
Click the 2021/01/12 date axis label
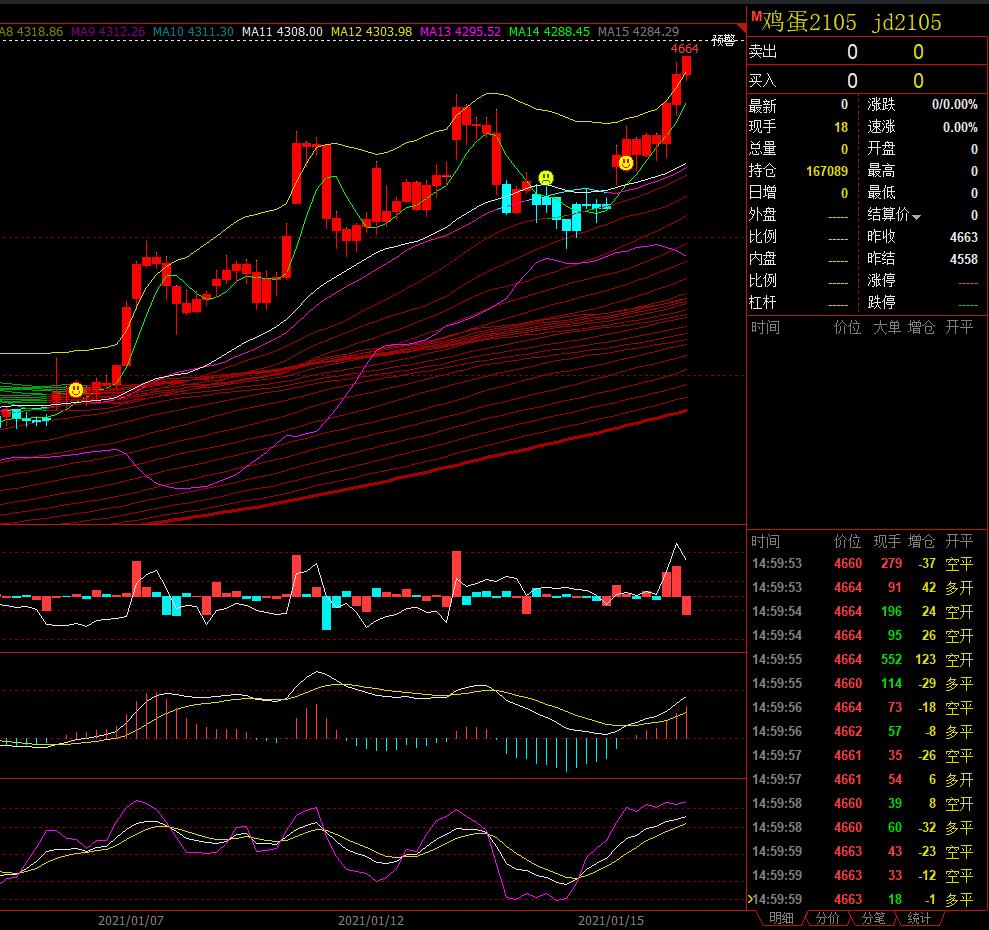[371, 921]
